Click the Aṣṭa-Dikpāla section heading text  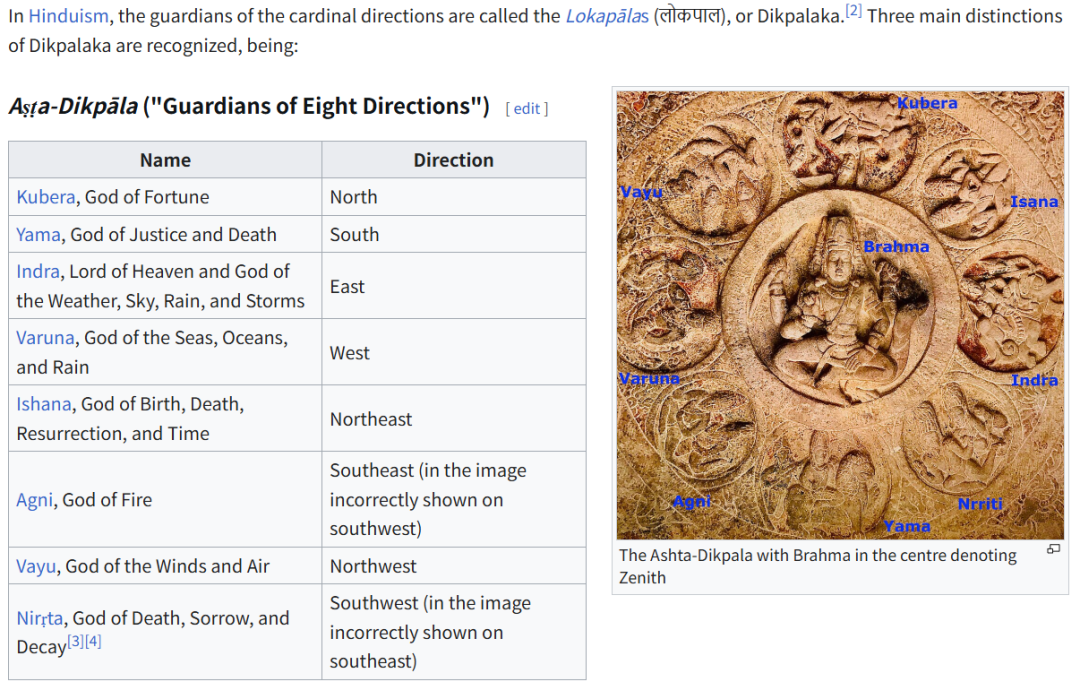click(x=249, y=107)
